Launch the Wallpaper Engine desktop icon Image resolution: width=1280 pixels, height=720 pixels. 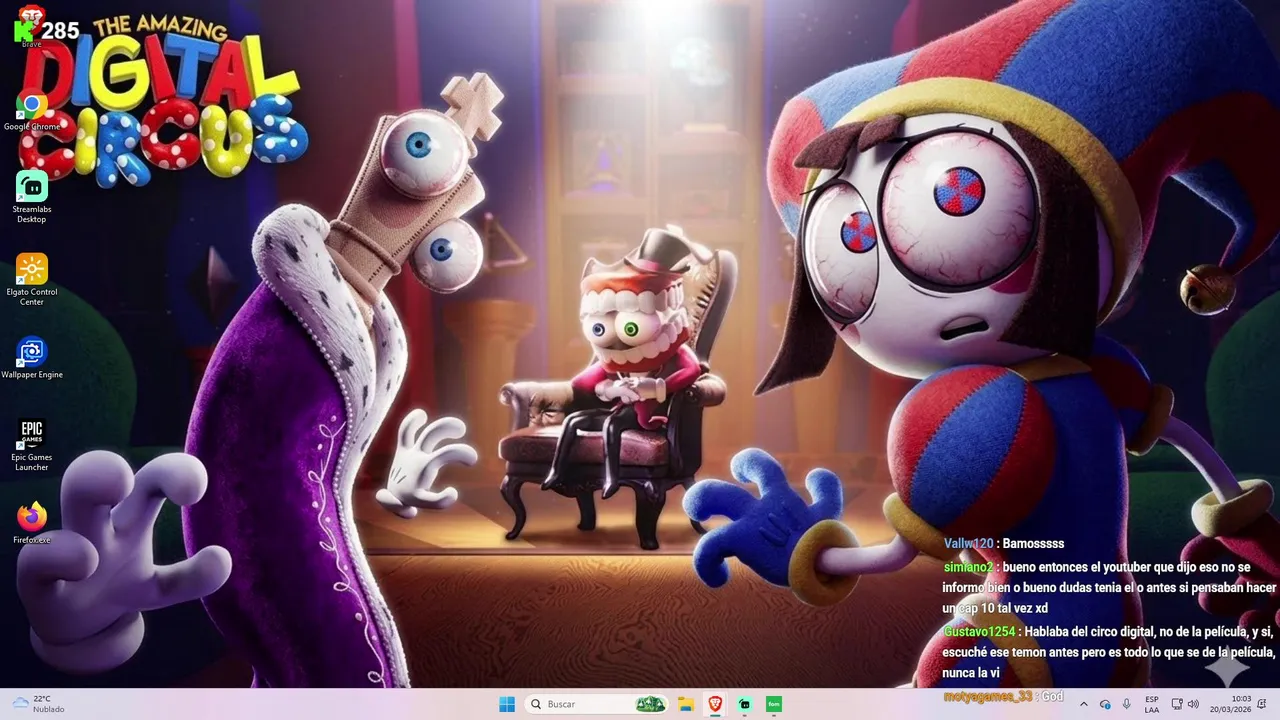click(31, 358)
